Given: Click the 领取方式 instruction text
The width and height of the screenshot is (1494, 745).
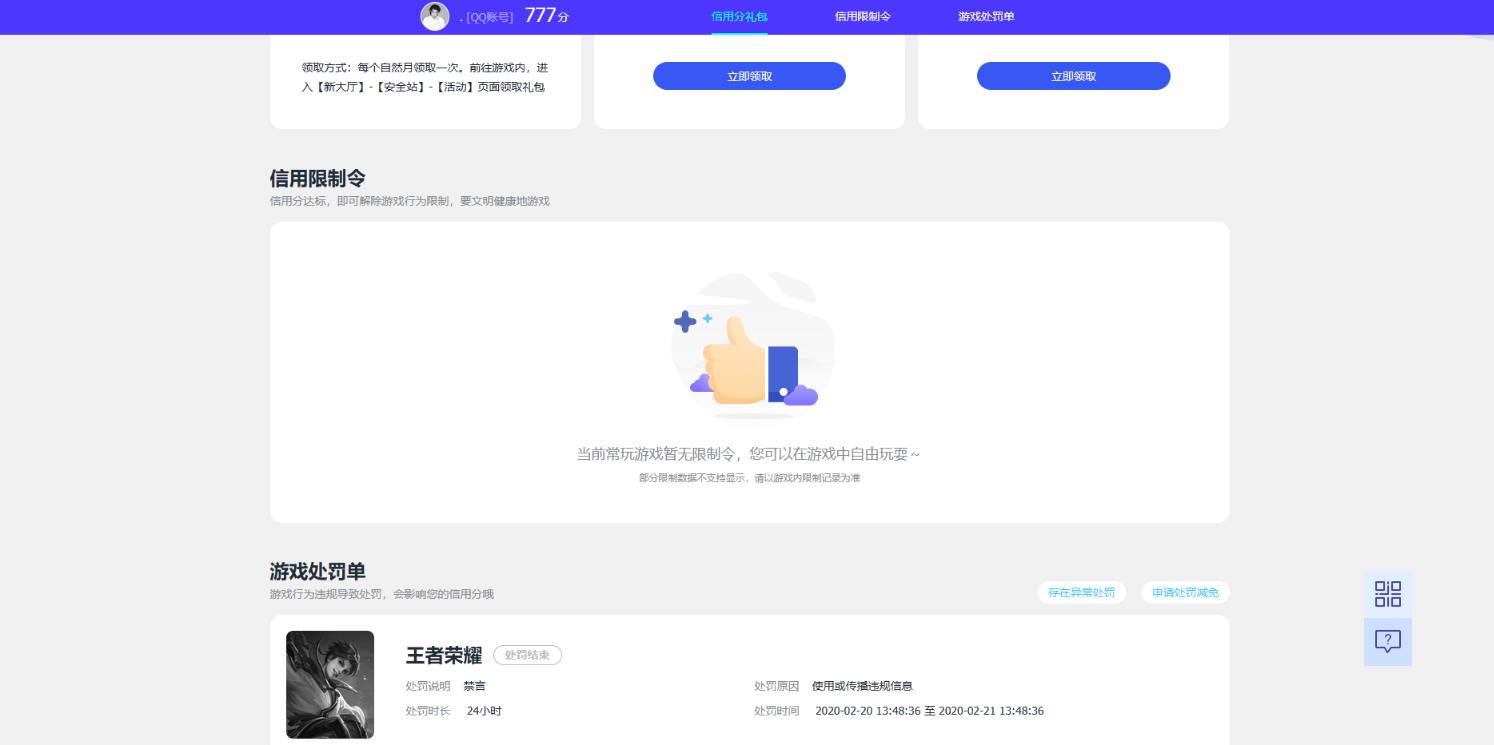Looking at the screenshot, I should pos(425,77).
